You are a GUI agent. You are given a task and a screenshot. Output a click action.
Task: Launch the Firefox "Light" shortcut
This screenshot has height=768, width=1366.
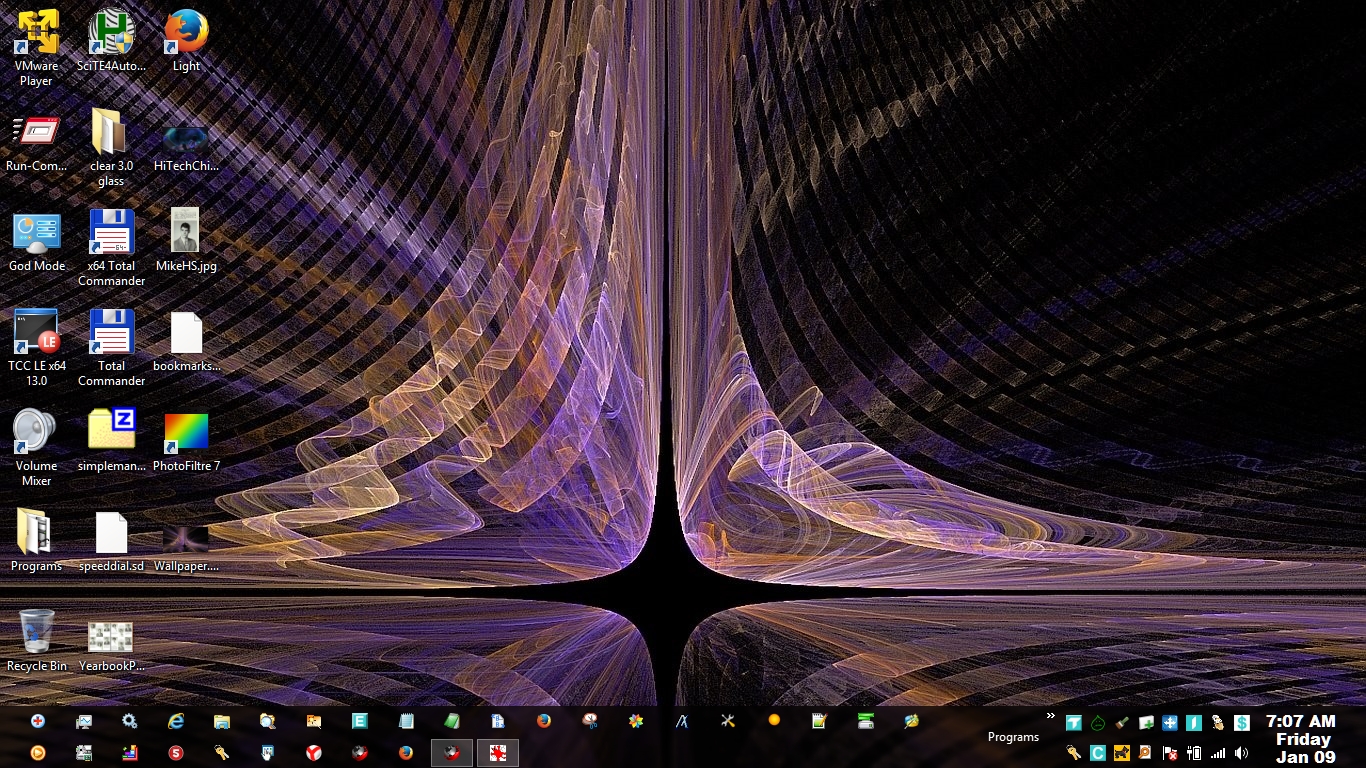(x=185, y=32)
